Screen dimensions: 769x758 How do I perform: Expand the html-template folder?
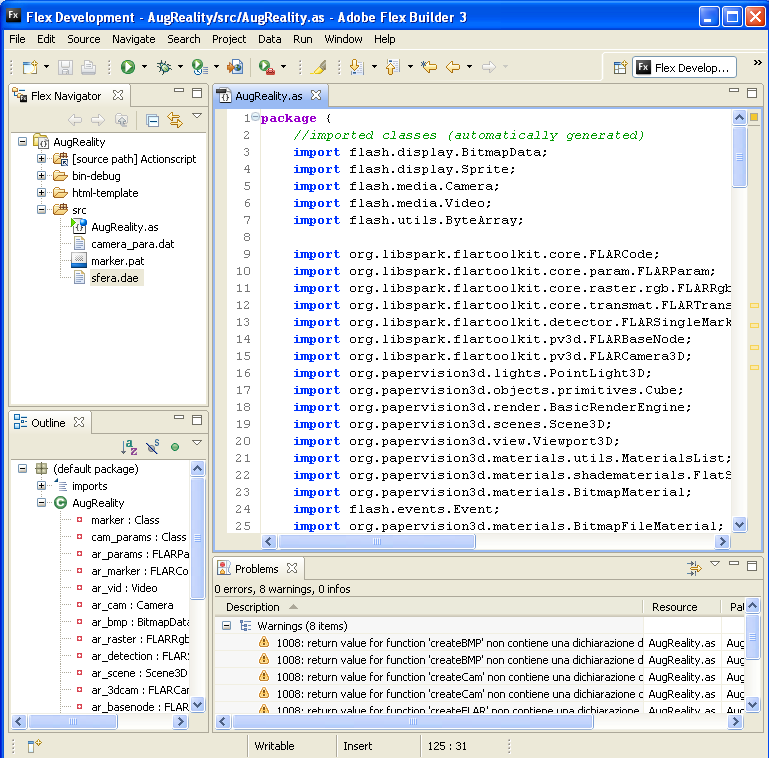click(42, 193)
